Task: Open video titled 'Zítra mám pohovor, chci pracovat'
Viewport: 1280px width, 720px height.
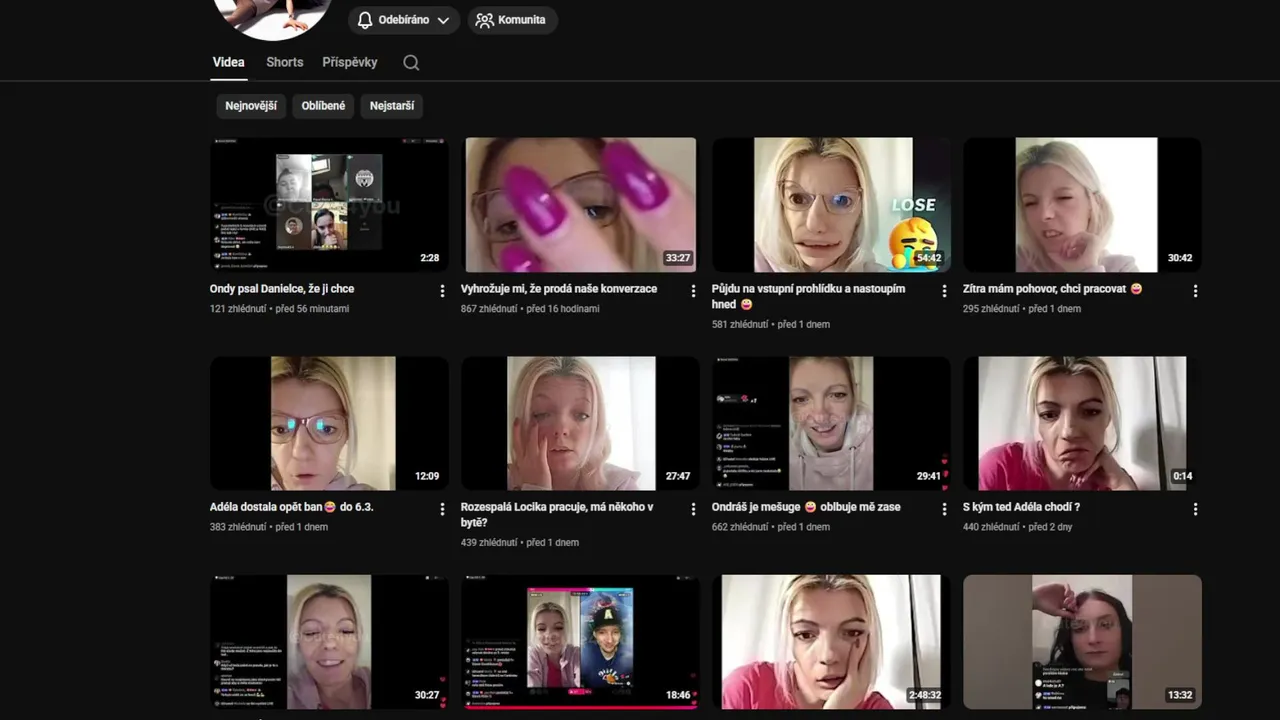Action: [1052, 289]
